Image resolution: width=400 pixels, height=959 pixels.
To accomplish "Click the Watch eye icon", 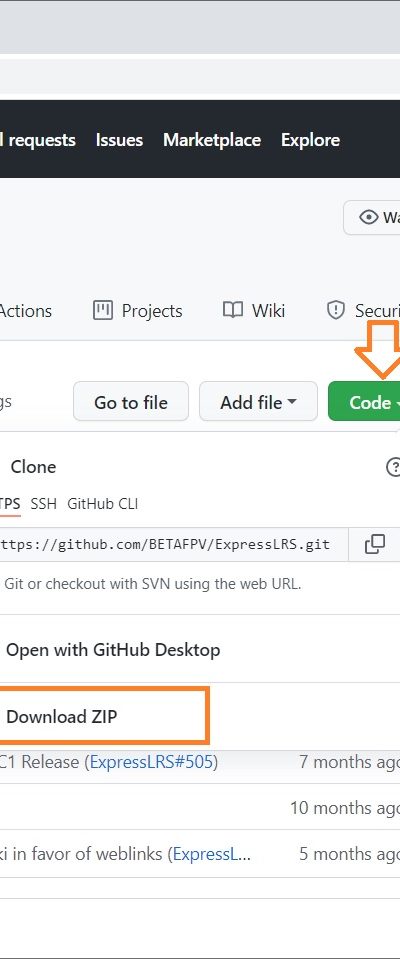I will click(x=368, y=217).
